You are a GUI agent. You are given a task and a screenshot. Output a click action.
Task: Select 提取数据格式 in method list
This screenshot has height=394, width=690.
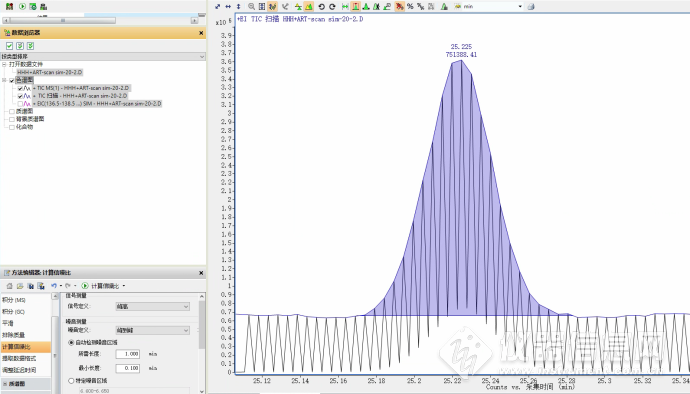tap(19, 358)
